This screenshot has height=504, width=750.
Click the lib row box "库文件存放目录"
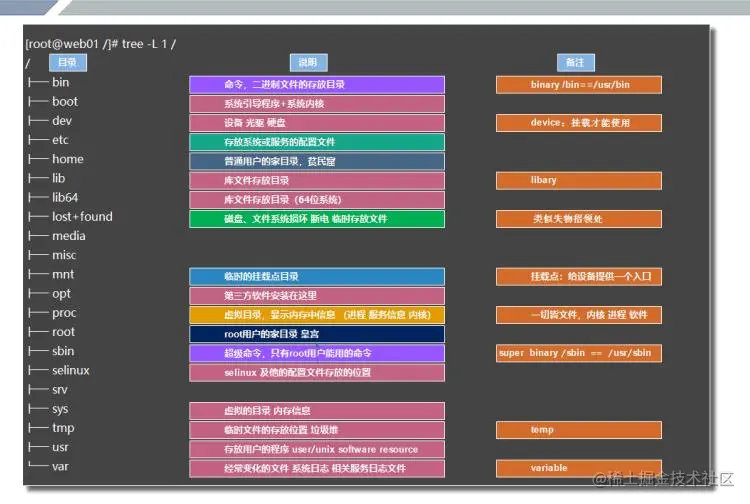(x=317, y=181)
